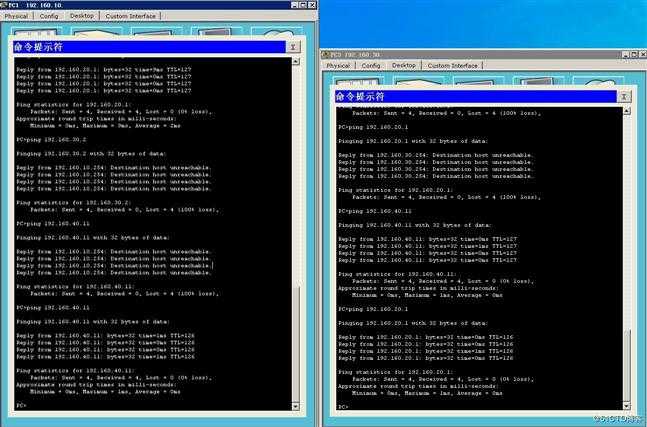Screen dimensions: 647x427
Task: Click the PC1 terminal scroll-up arrow
Action: [x=295, y=61]
